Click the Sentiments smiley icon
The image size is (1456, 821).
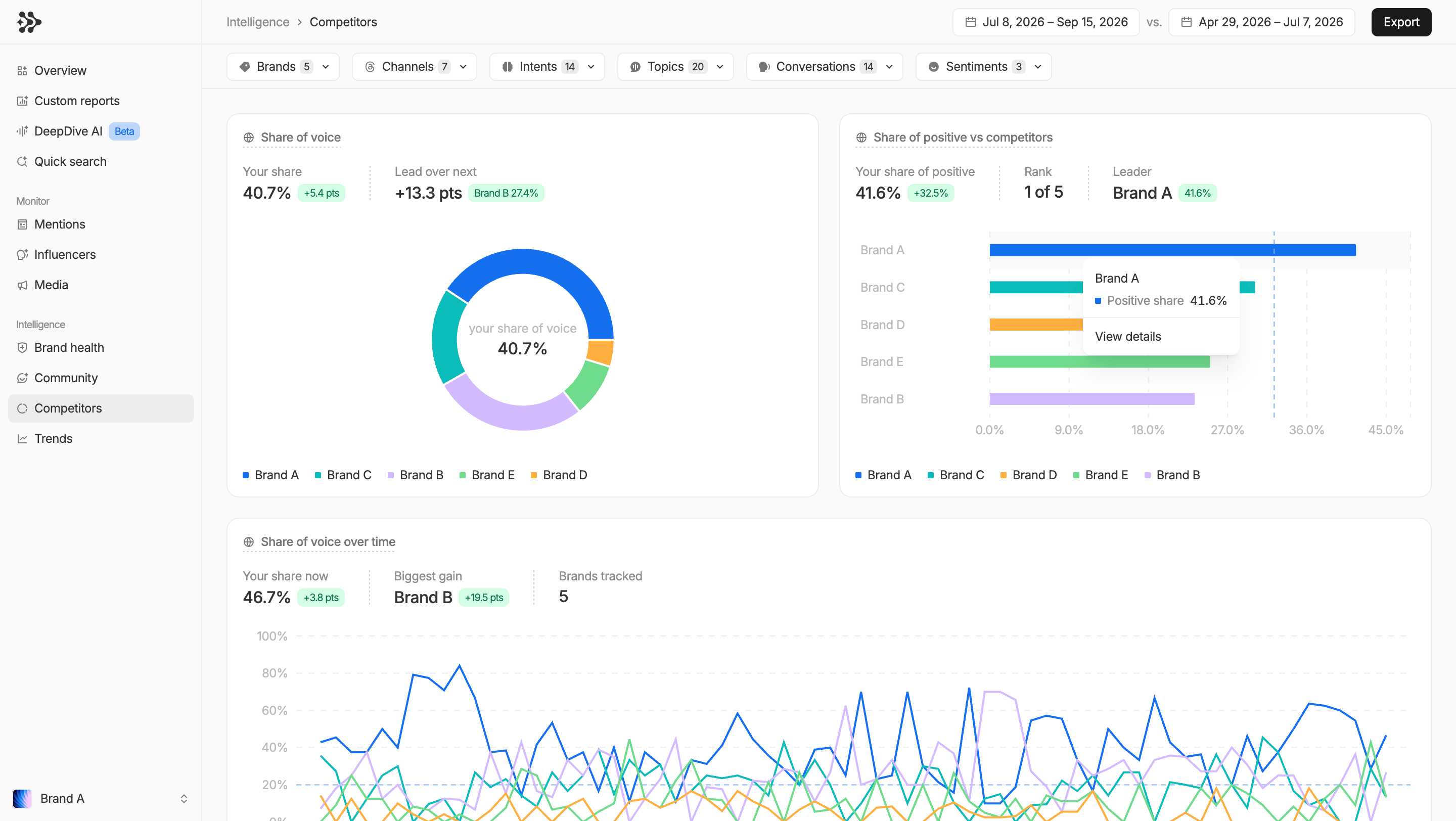(934, 67)
